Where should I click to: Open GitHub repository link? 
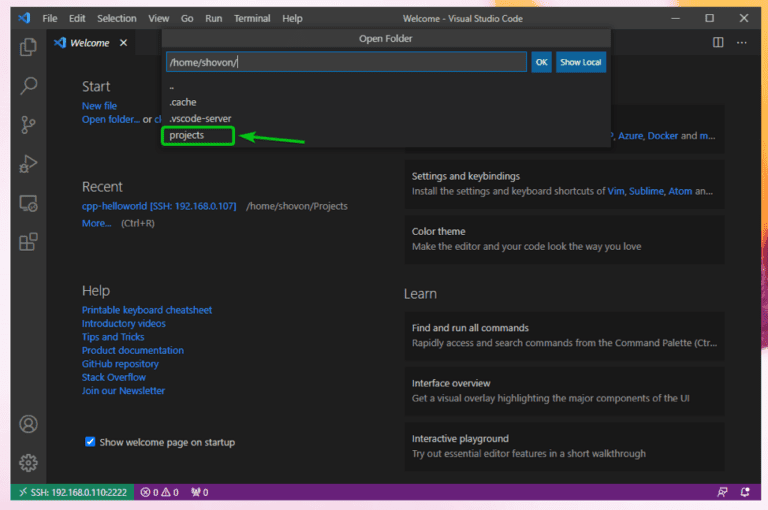(120, 364)
